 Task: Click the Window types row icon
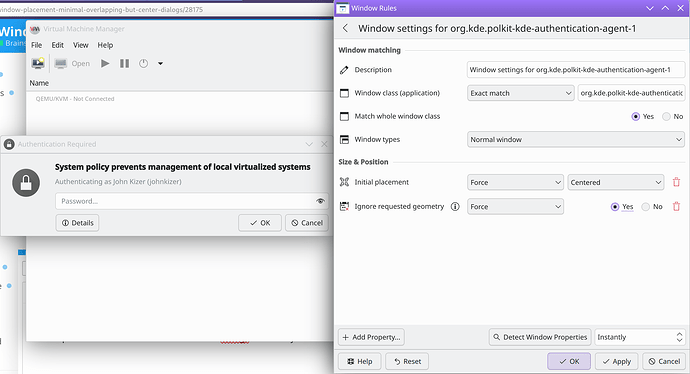[345, 139]
